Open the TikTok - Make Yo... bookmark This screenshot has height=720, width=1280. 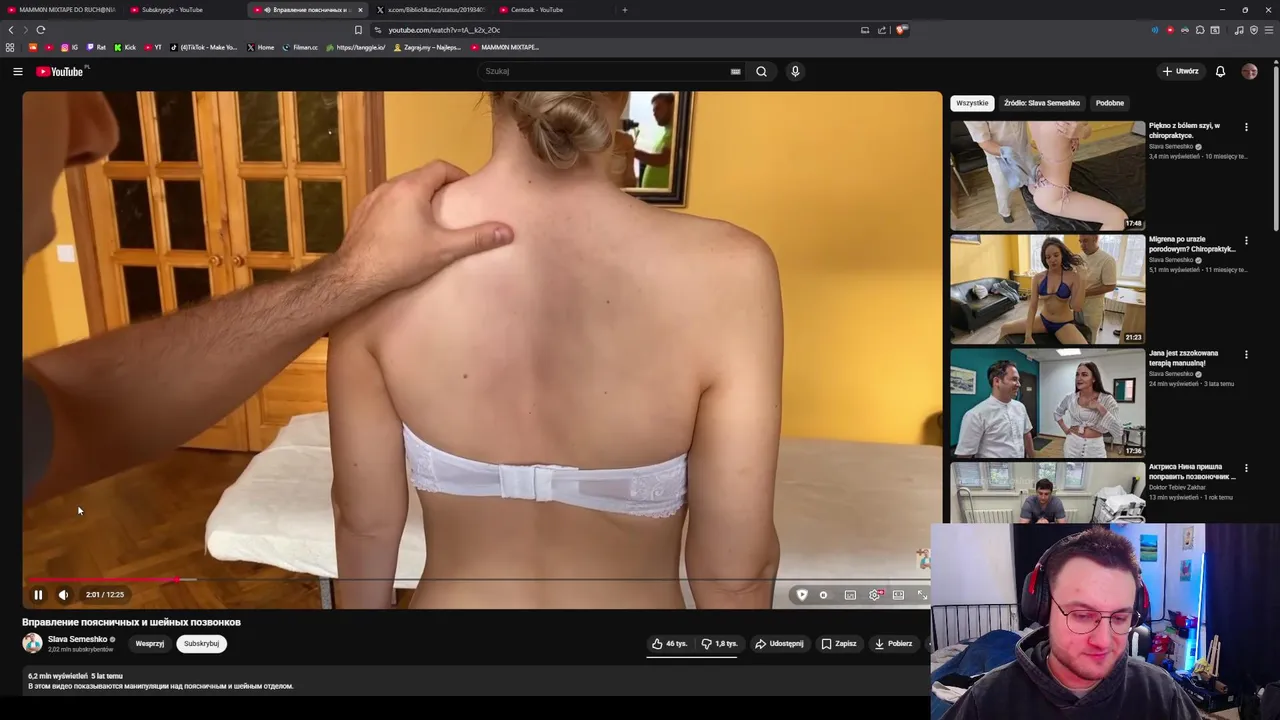(x=204, y=47)
